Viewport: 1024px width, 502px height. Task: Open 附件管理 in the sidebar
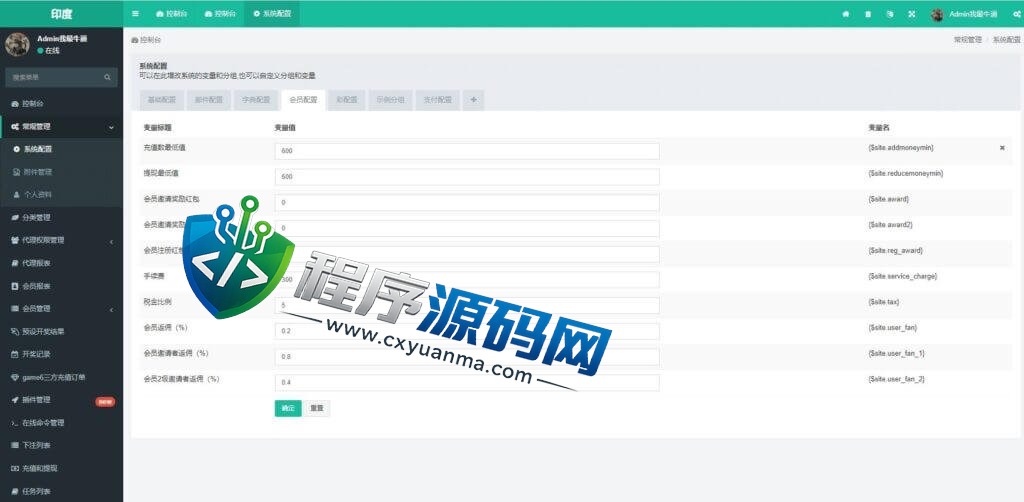(61, 172)
